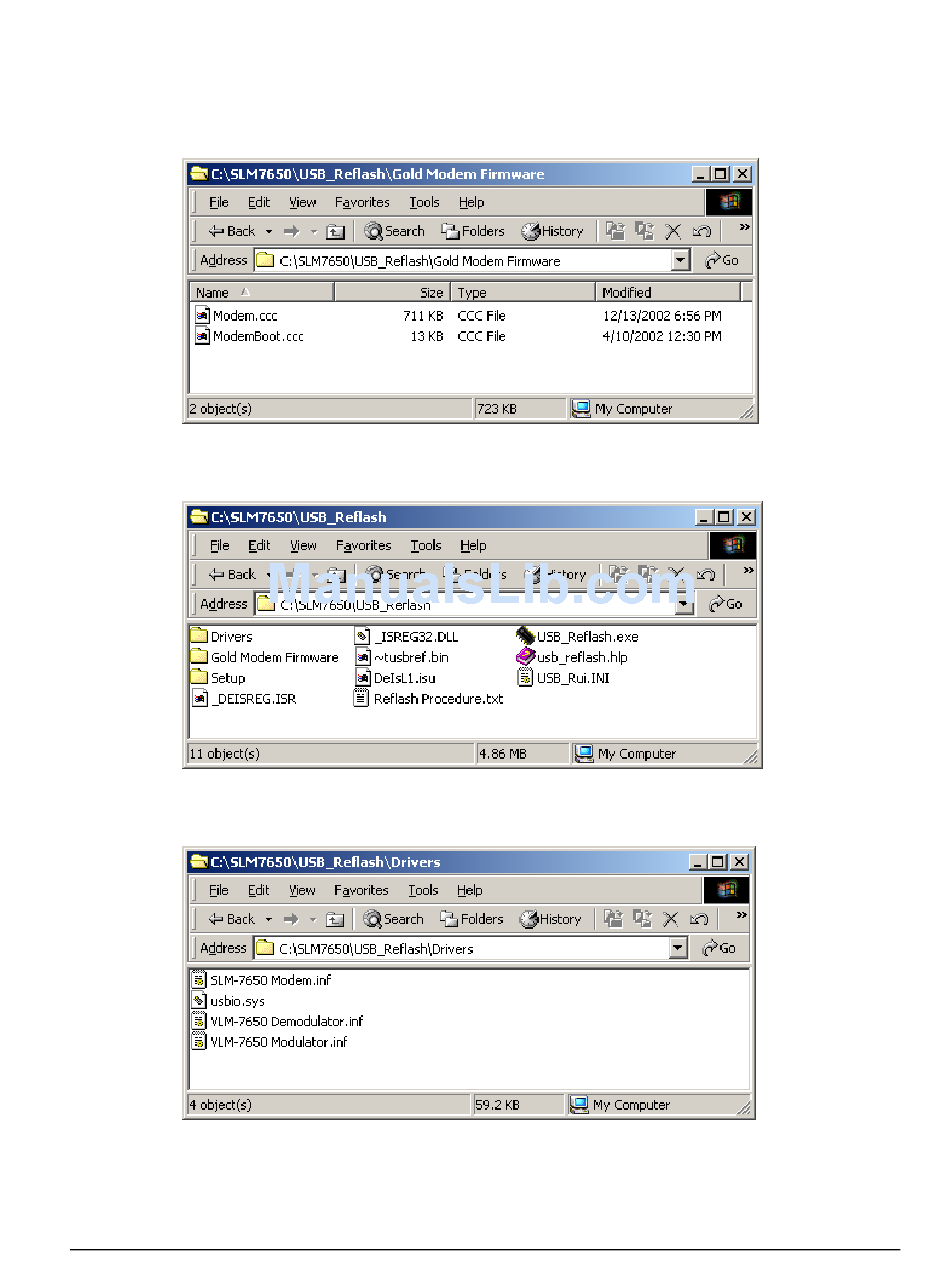The image size is (950, 1276).
Task: Click Back button in USB_Reflash window
Action: pyautogui.click(x=232, y=574)
